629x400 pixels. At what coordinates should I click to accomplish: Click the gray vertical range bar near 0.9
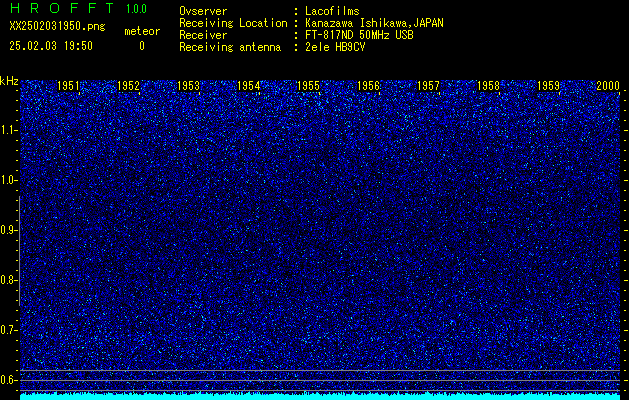point(19,251)
